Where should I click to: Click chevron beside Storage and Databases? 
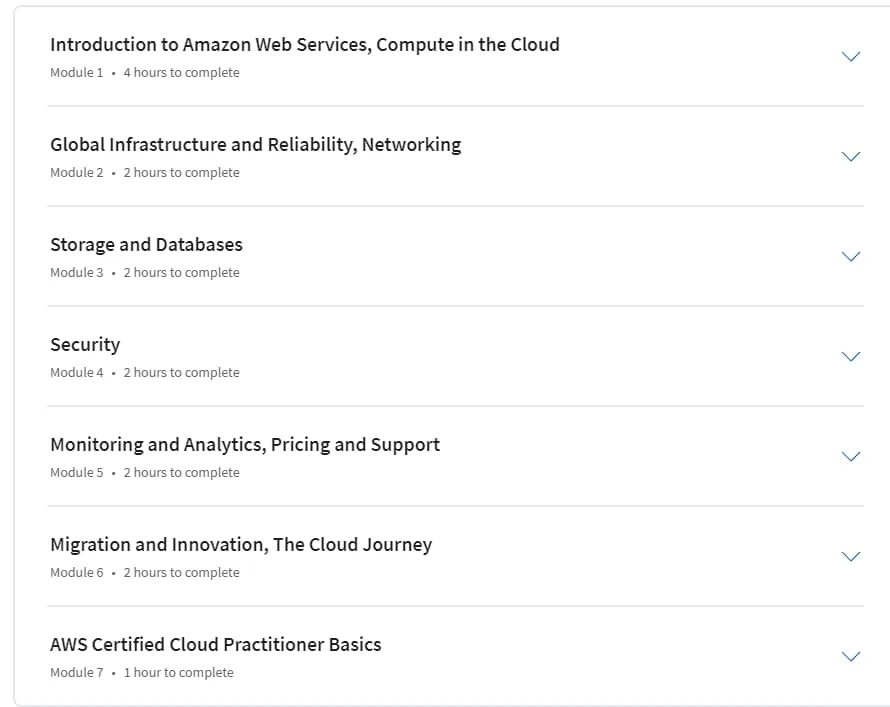[x=850, y=256]
